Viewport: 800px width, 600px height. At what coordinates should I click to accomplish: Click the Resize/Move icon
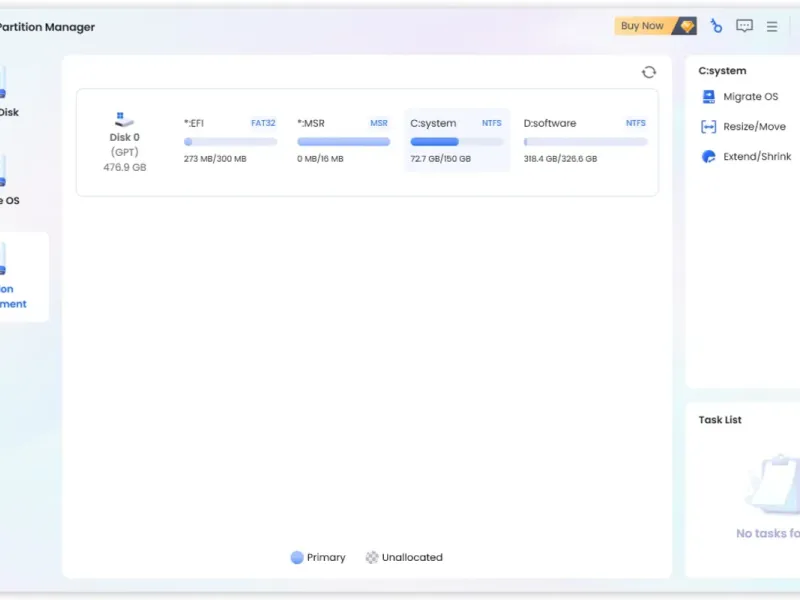click(709, 127)
